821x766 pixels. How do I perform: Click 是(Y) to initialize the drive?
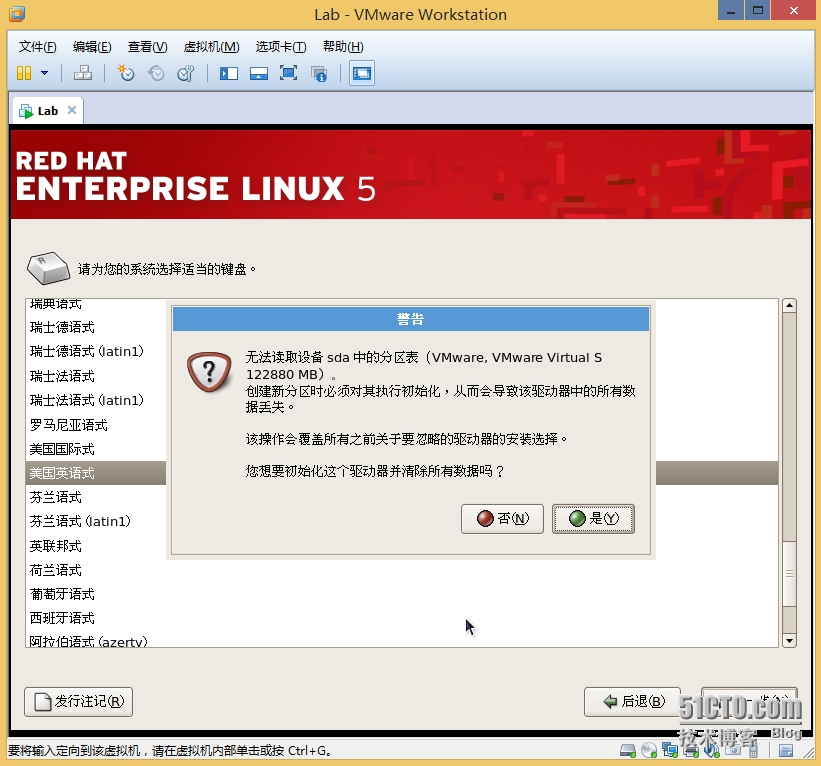[x=593, y=518]
